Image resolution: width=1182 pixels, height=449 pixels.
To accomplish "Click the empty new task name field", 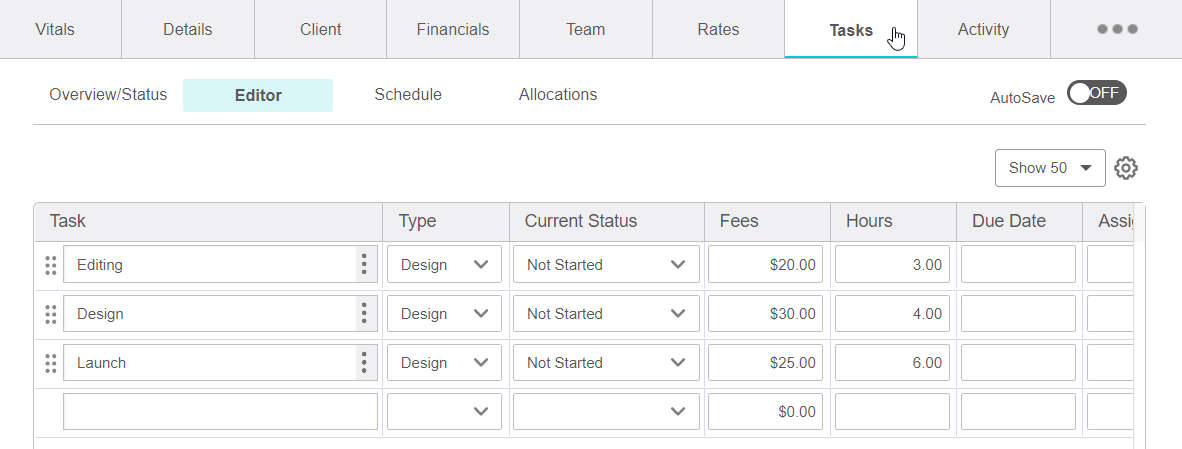I will tap(220, 411).
